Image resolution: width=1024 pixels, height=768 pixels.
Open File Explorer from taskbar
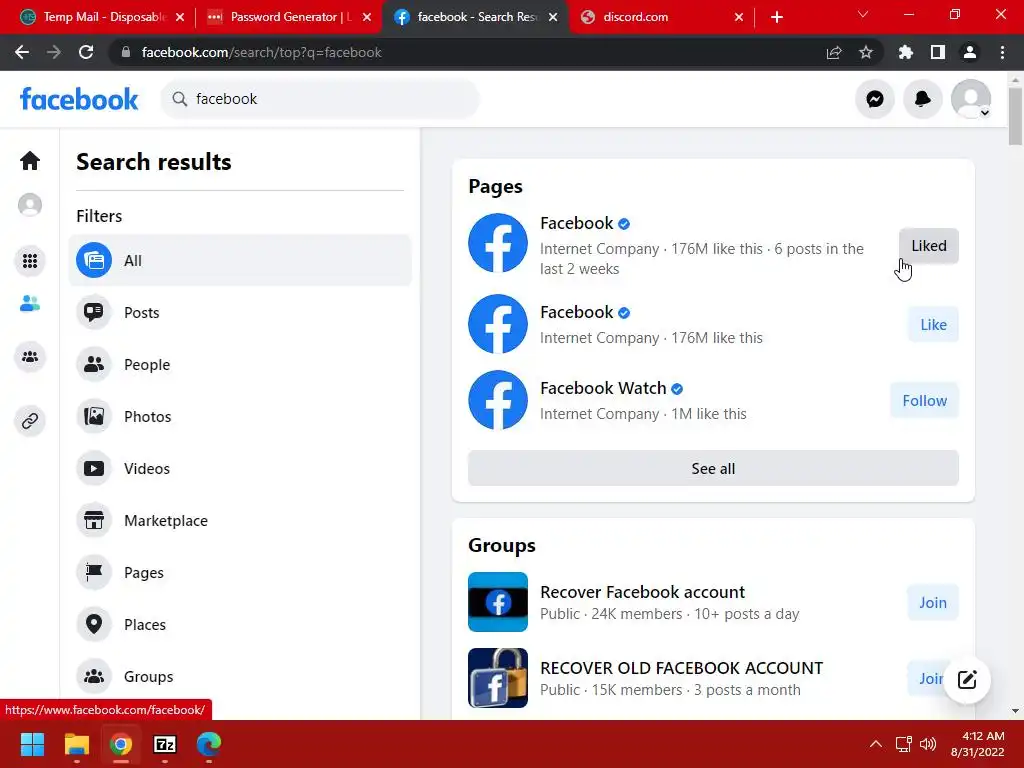pyautogui.click(x=76, y=744)
